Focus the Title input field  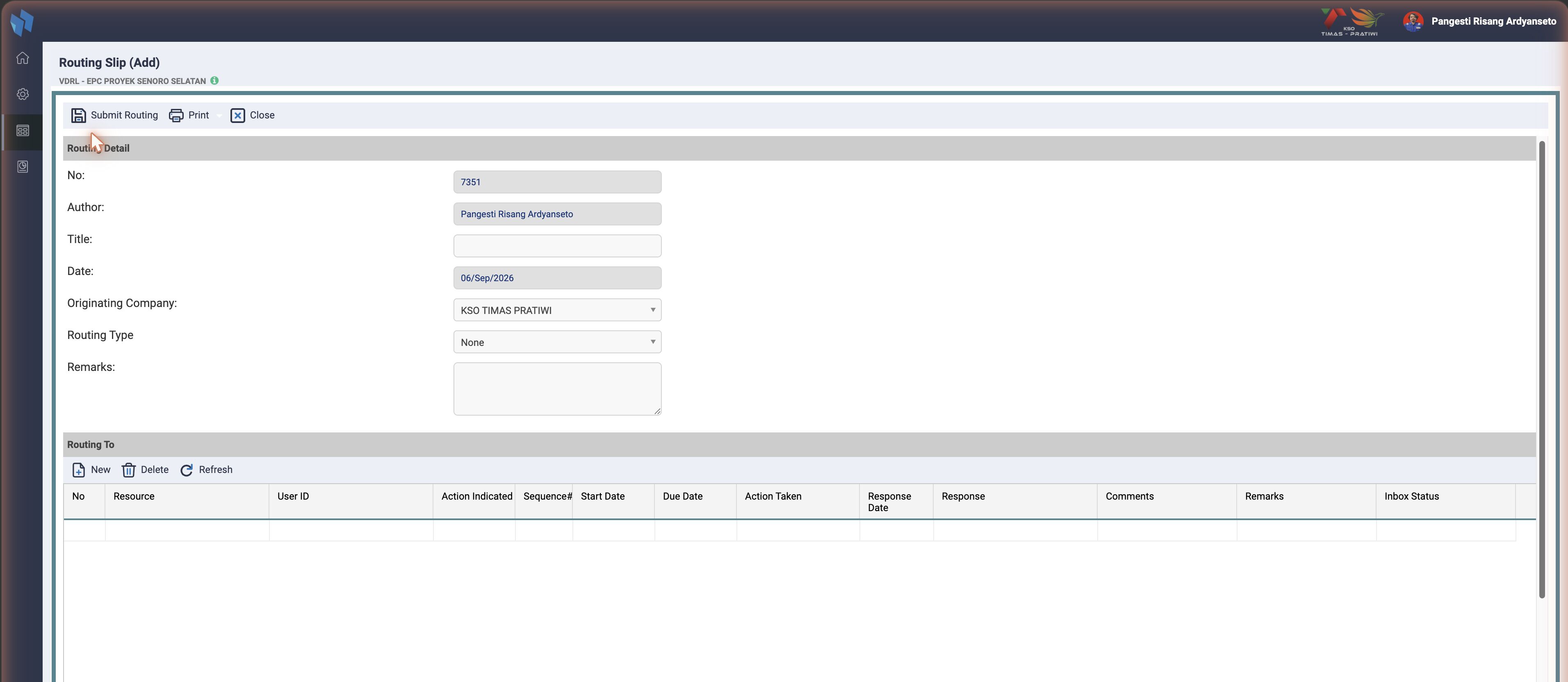(x=557, y=246)
